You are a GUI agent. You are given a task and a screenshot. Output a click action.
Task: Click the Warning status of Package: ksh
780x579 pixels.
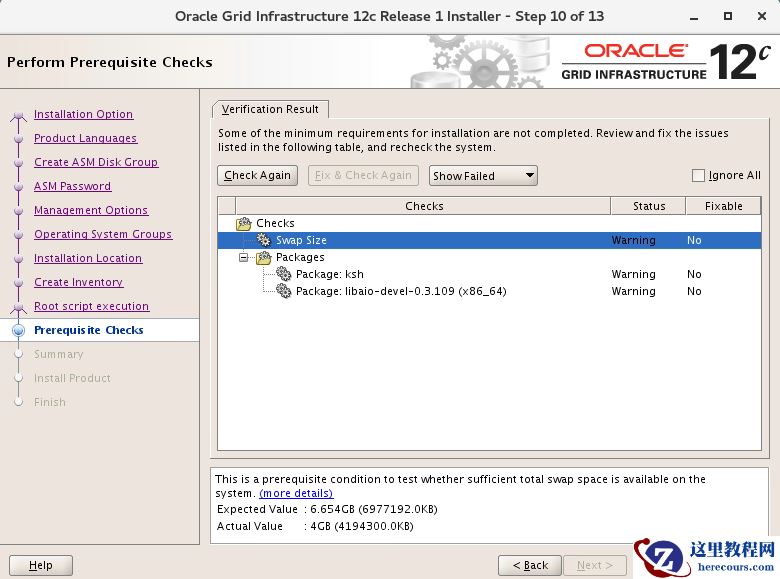pyautogui.click(x=633, y=274)
